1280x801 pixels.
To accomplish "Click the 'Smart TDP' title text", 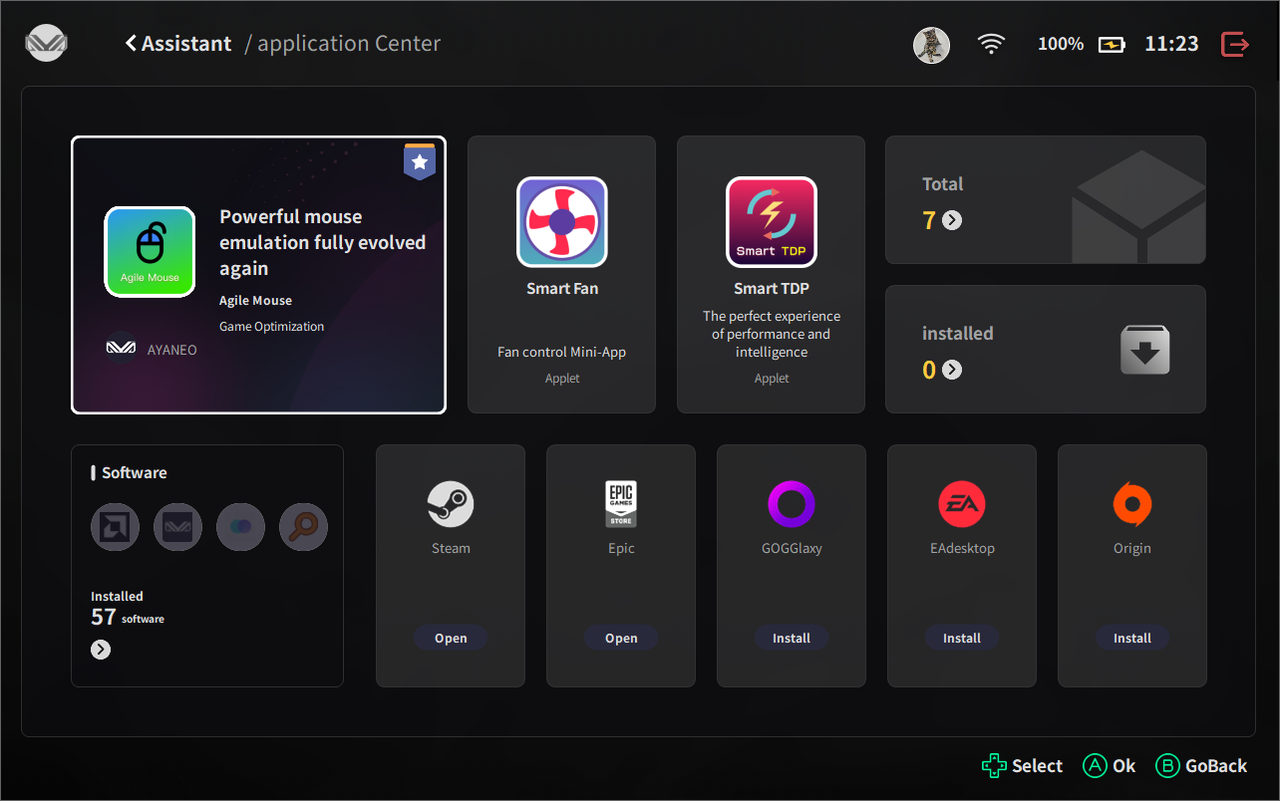I will pyautogui.click(x=771, y=288).
